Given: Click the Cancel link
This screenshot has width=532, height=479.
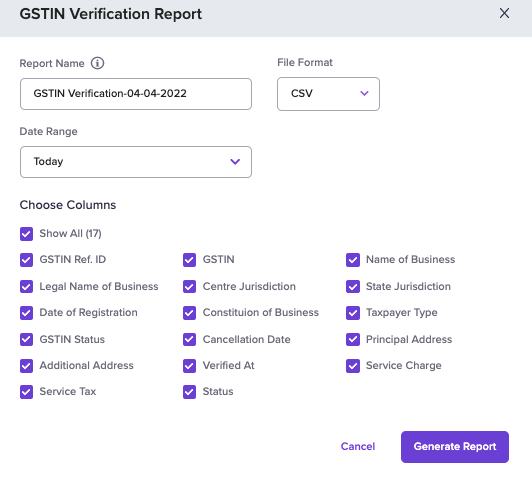Looking at the screenshot, I should point(358,446).
